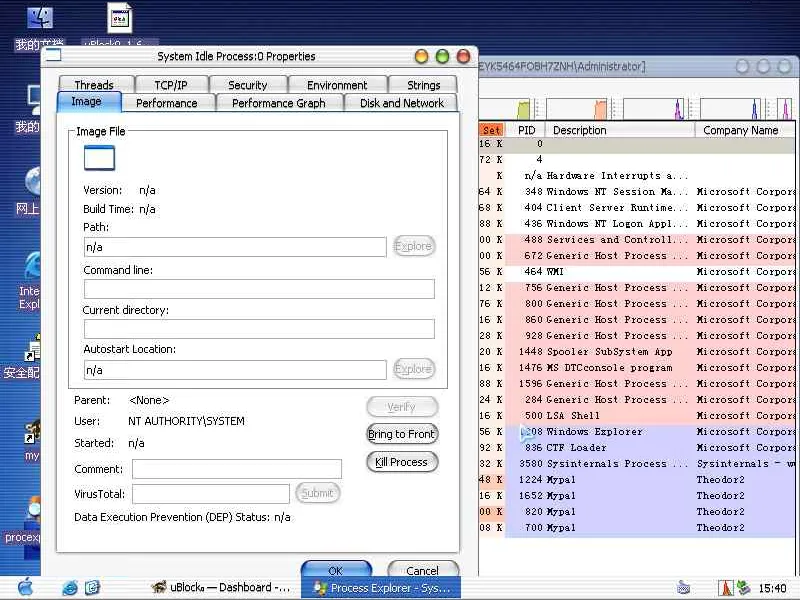Screen dimensions: 800x600
Task: Open the my shortcut desktop icon
Action: pos(32,440)
